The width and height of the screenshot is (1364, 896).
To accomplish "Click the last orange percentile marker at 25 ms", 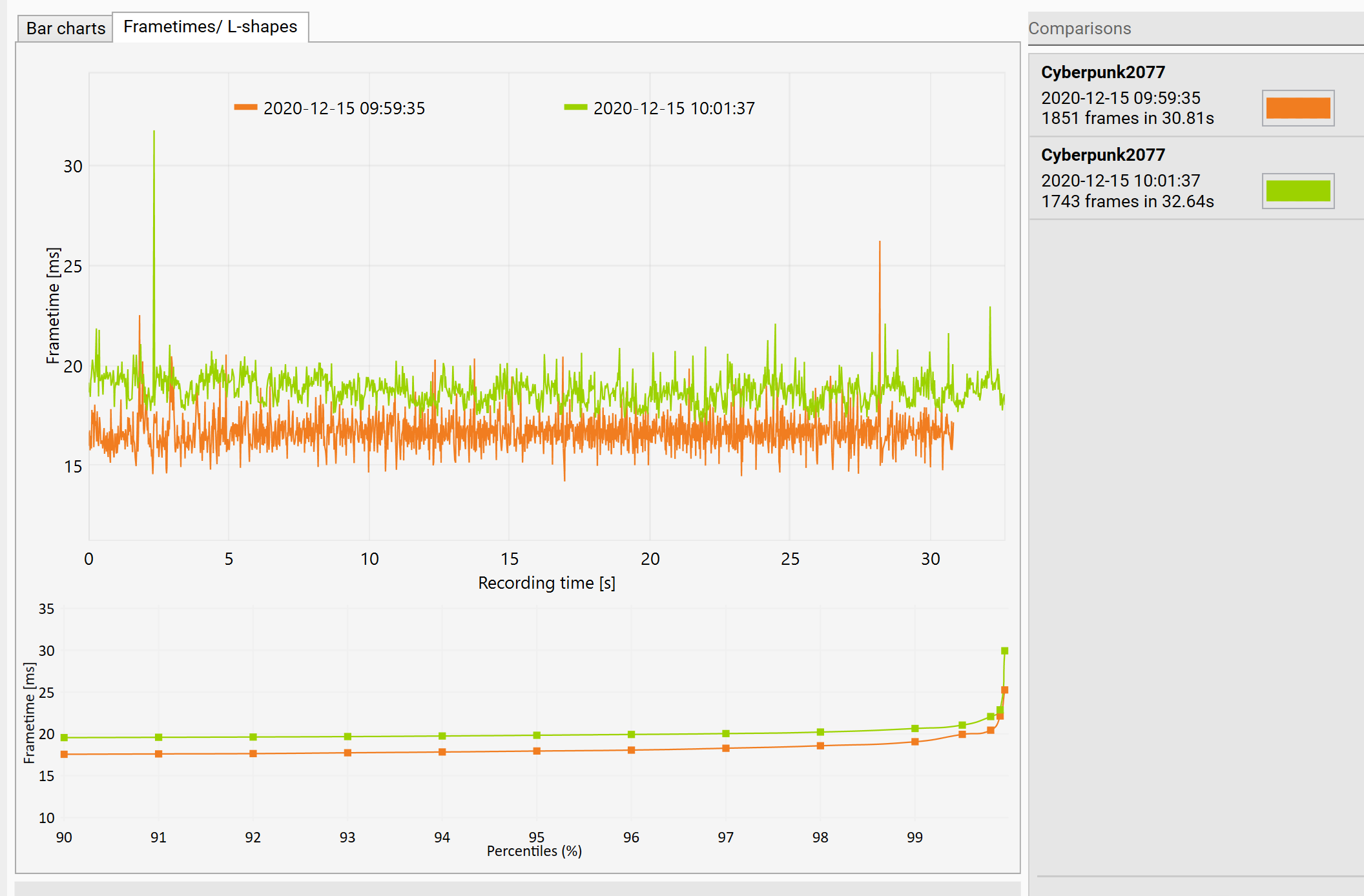I will pos(1004,690).
